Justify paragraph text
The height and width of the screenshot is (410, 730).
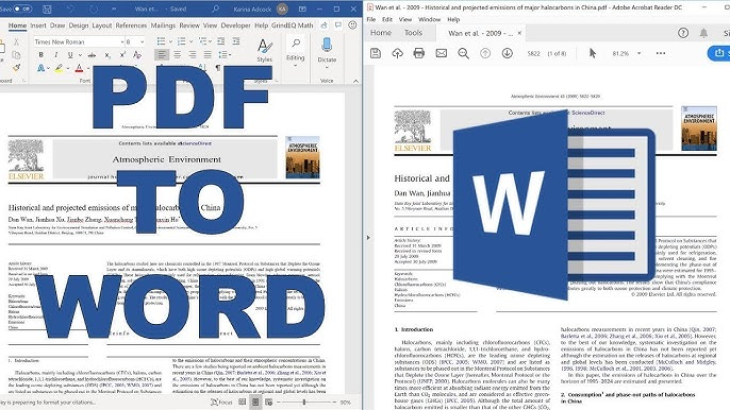(x=208, y=55)
